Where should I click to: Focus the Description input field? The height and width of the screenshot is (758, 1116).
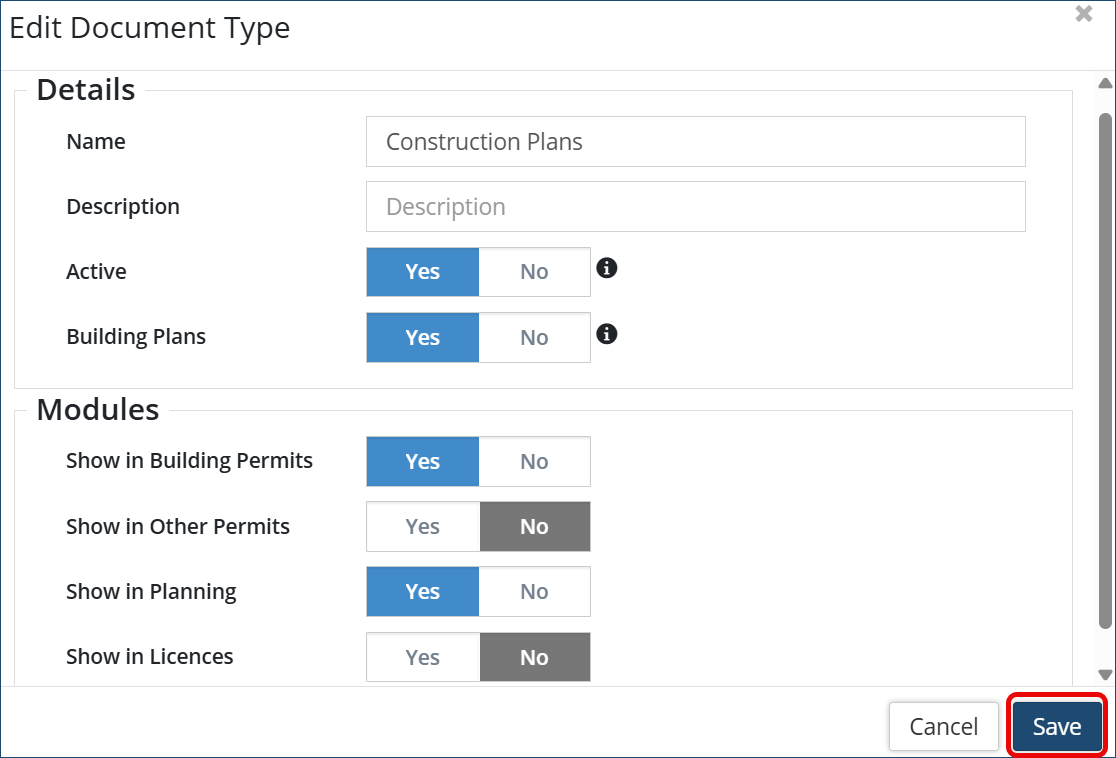[695, 207]
